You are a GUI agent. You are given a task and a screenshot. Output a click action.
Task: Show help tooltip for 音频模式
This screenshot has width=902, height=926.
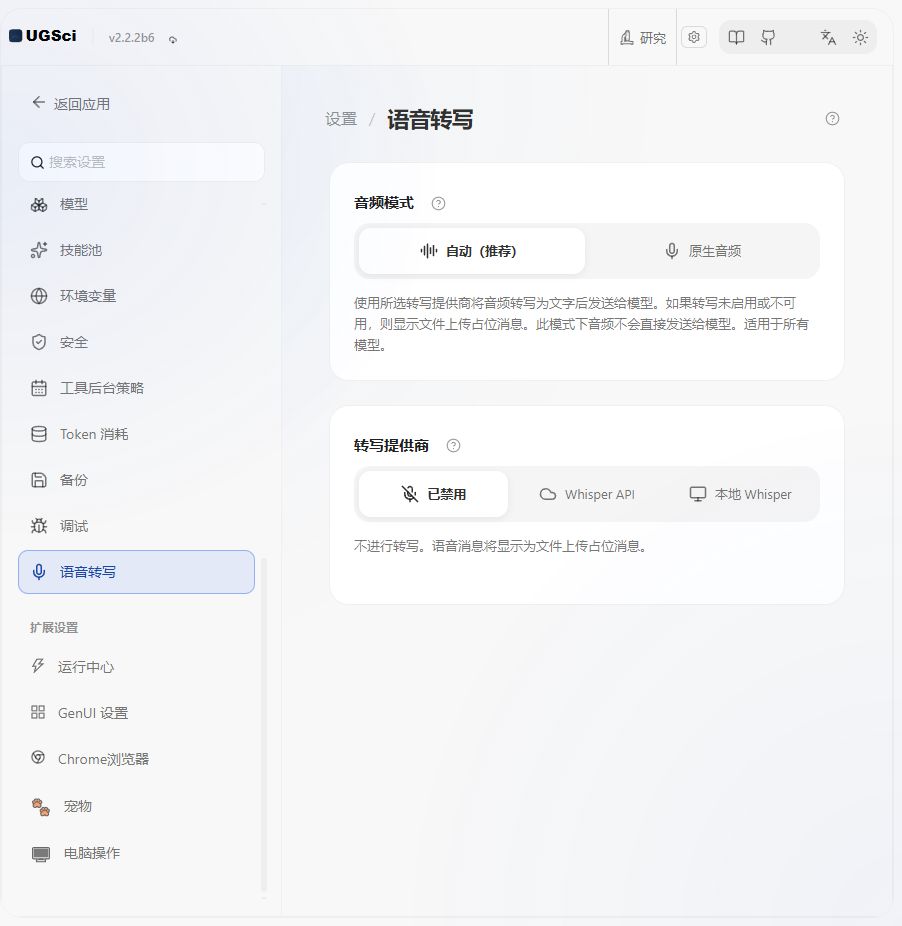(x=438, y=204)
